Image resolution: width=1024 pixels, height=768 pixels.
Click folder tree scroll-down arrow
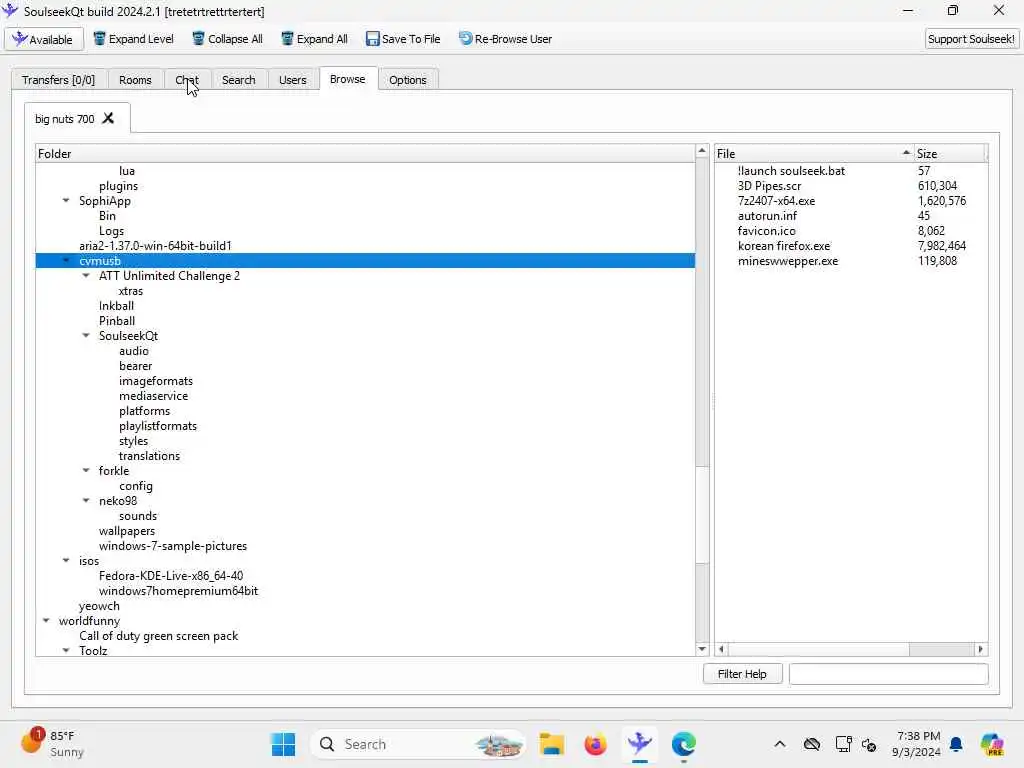[x=702, y=648]
